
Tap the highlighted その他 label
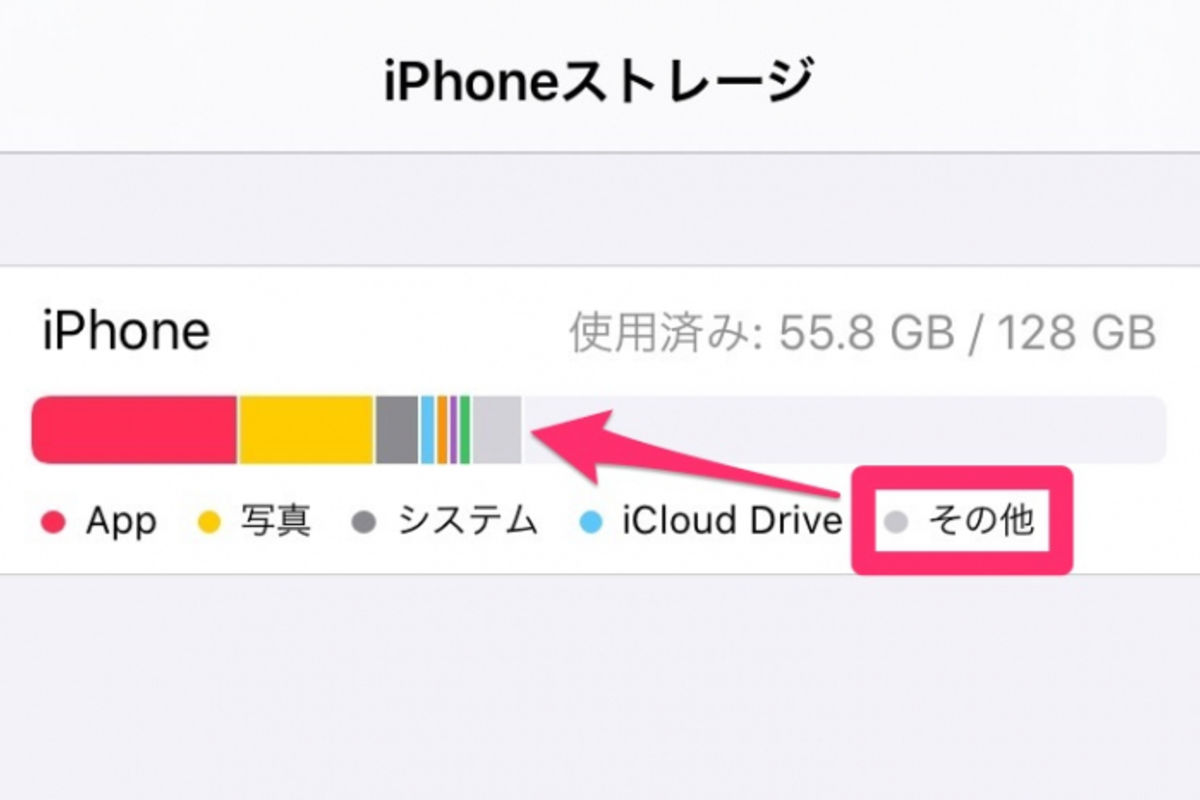pos(981,521)
